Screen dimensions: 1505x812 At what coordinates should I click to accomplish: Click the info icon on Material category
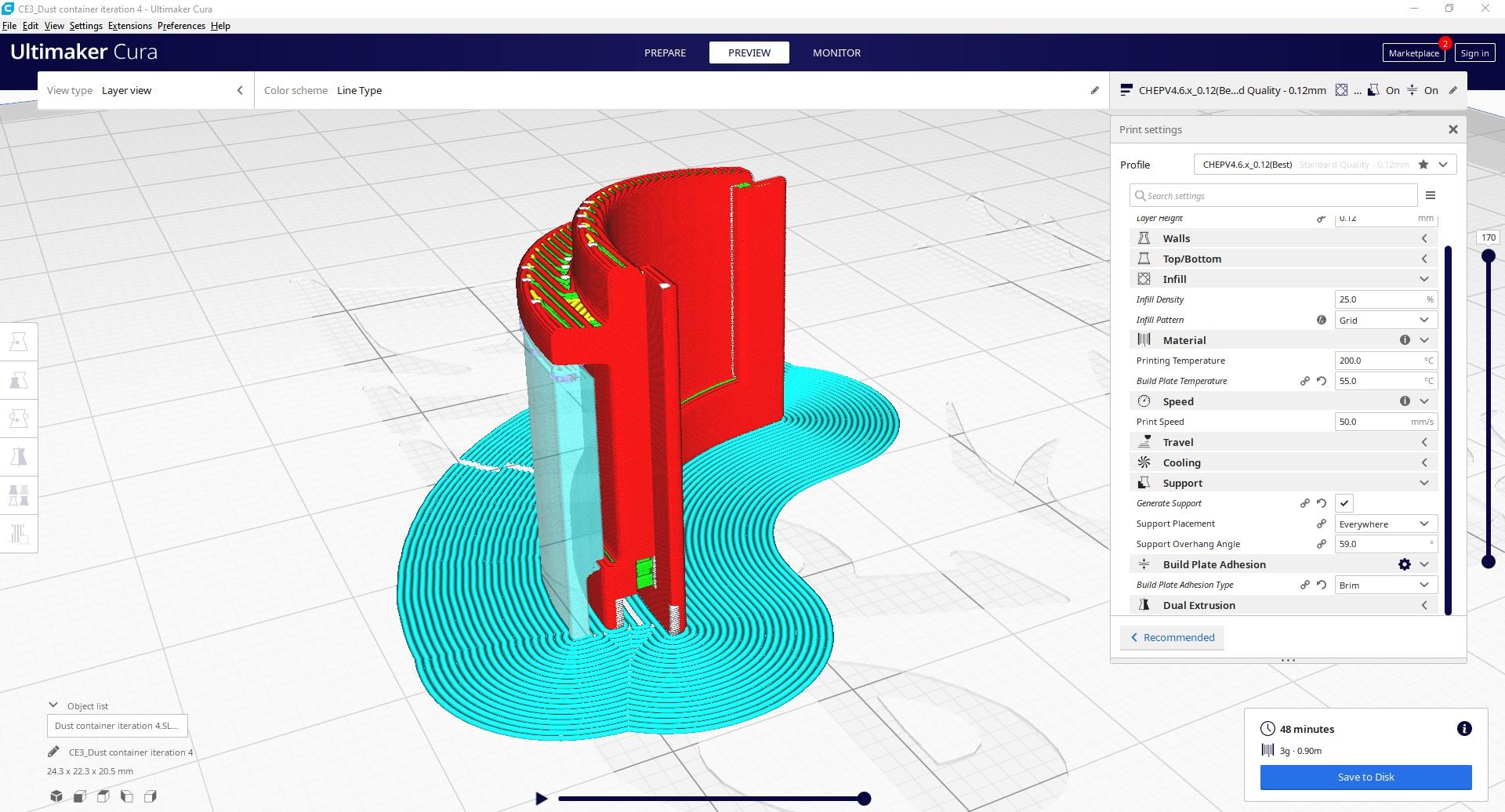pos(1405,340)
